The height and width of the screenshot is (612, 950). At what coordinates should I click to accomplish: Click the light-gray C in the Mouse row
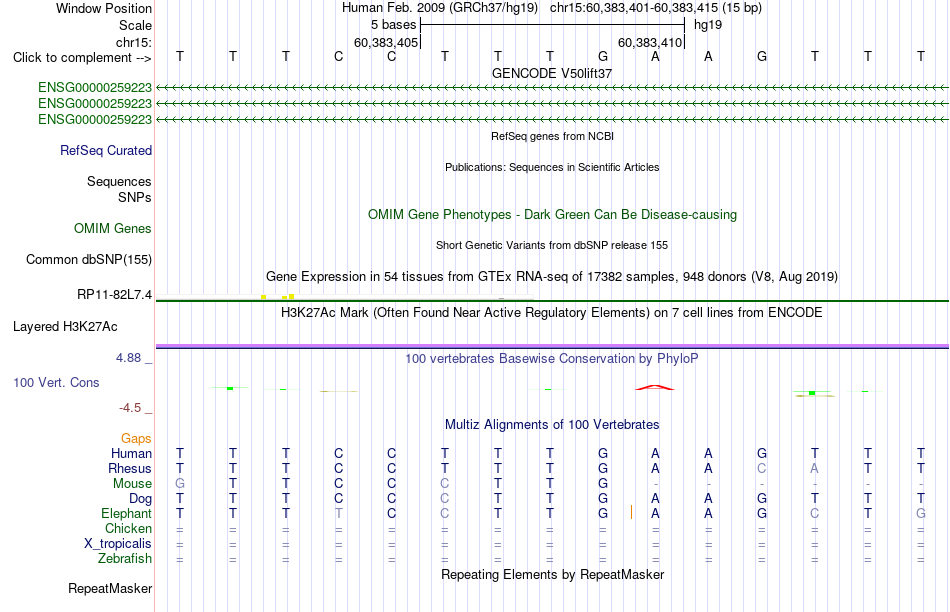point(445,484)
